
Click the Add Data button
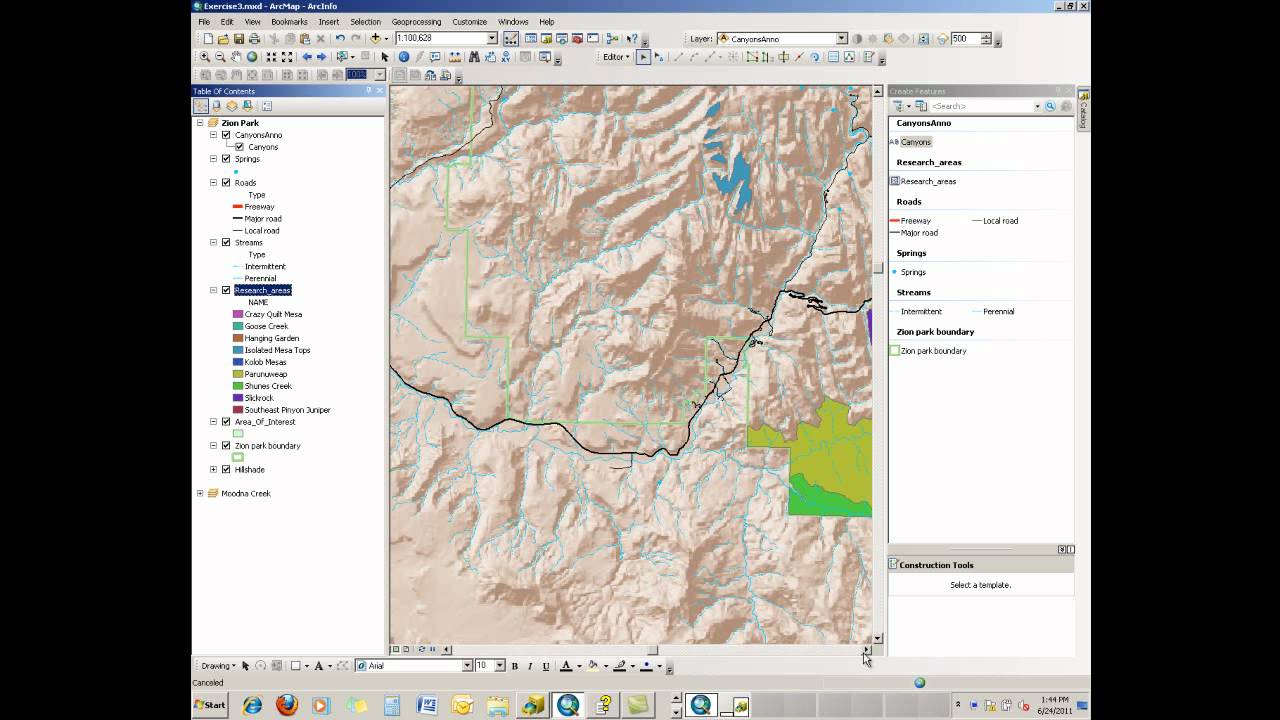pos(376,39)
